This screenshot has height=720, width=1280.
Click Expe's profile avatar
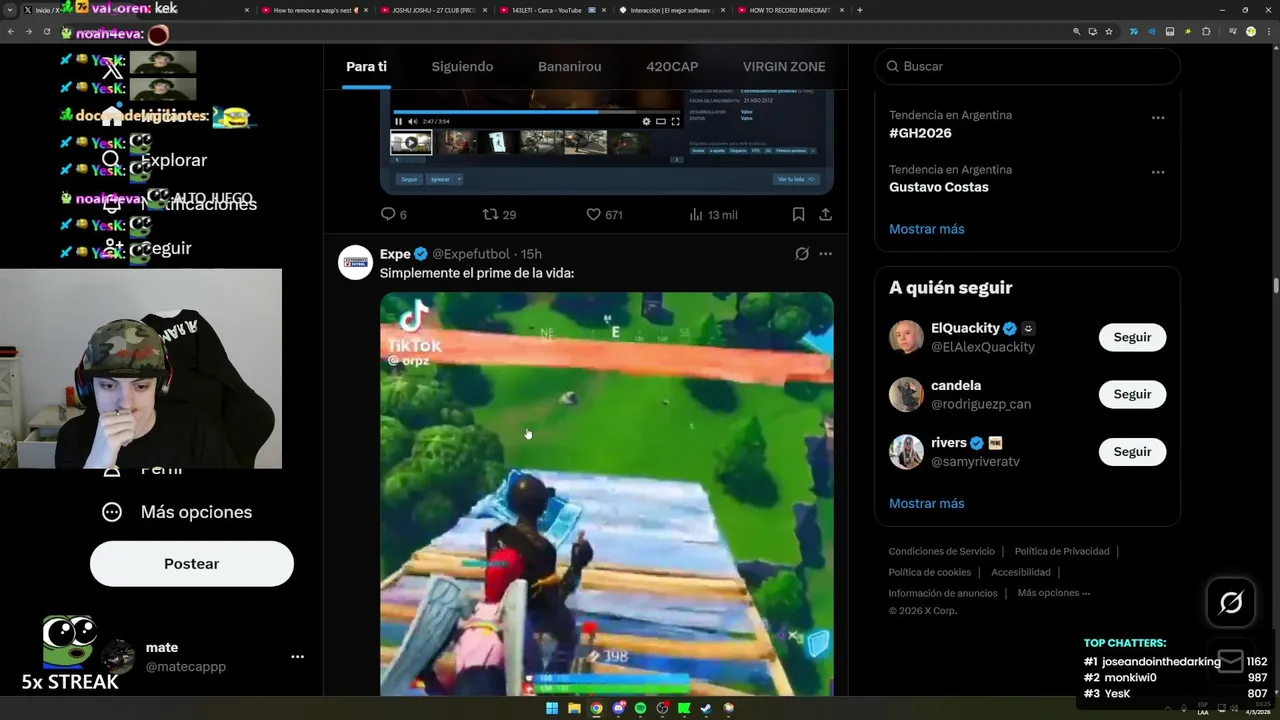(x=355, y=262)
